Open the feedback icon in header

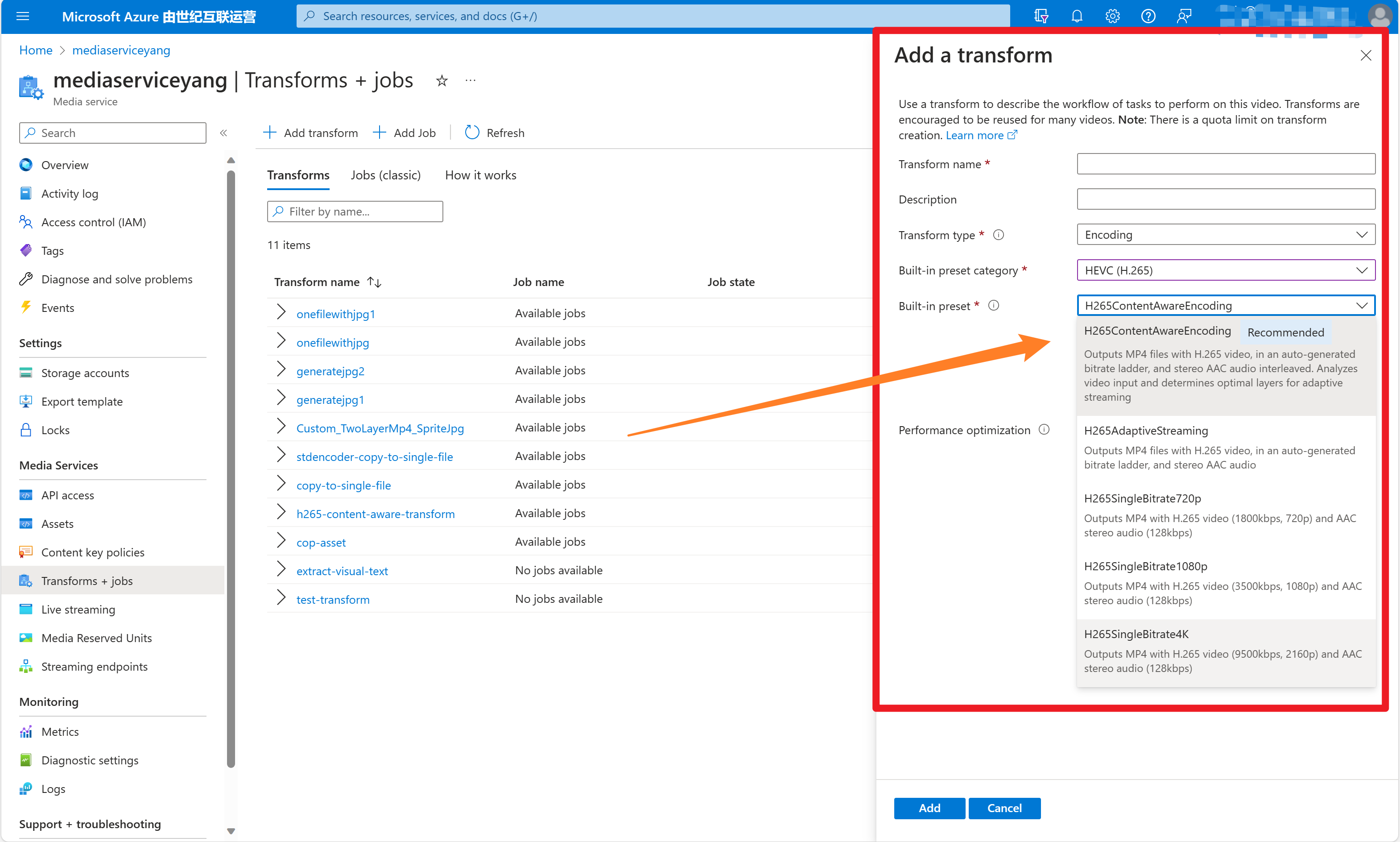point(1183,16)
